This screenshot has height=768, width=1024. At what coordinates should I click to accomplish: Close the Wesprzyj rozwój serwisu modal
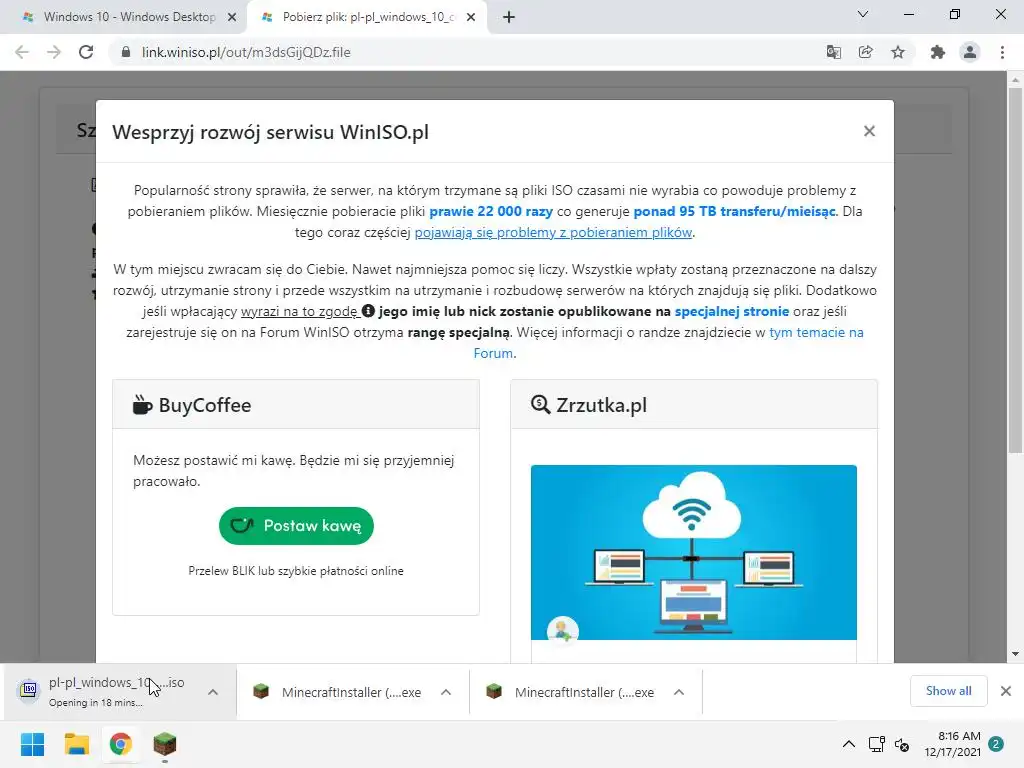[869, 131]
